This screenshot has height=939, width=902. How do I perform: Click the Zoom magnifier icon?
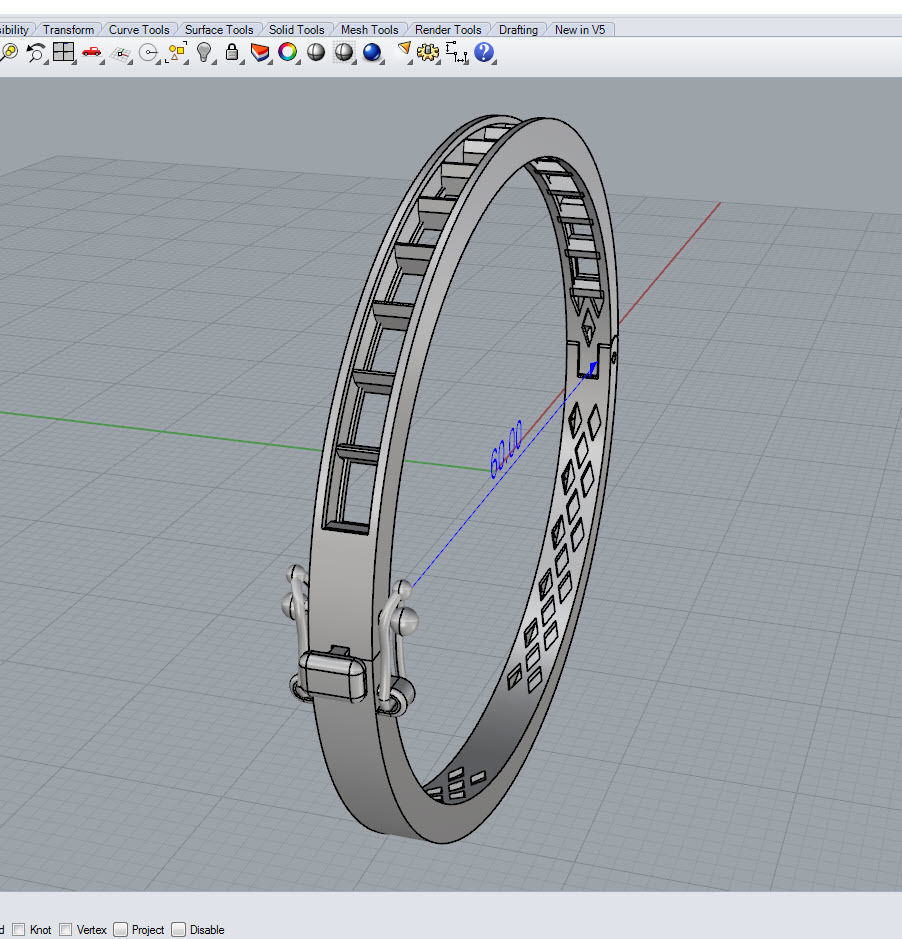(8, 53)
